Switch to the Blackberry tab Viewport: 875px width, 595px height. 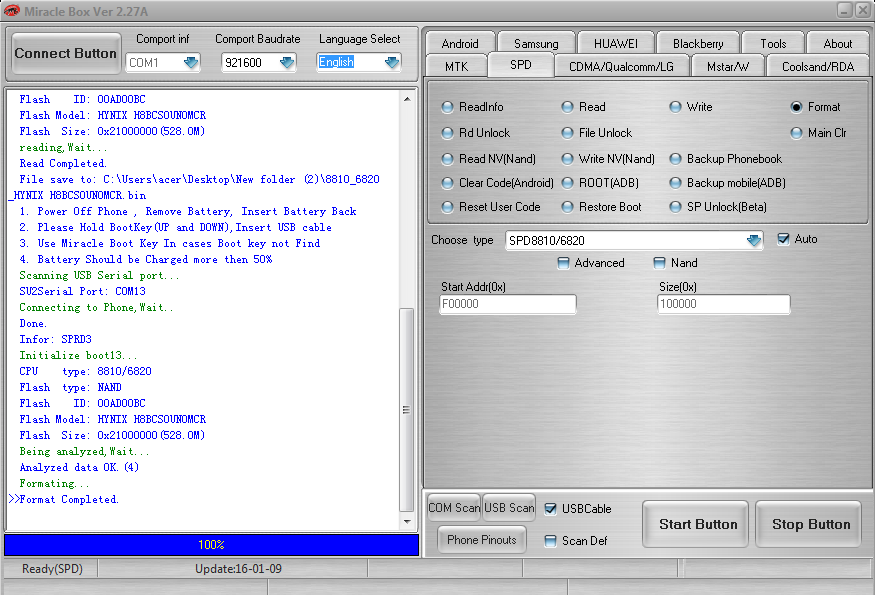[698, 44]
